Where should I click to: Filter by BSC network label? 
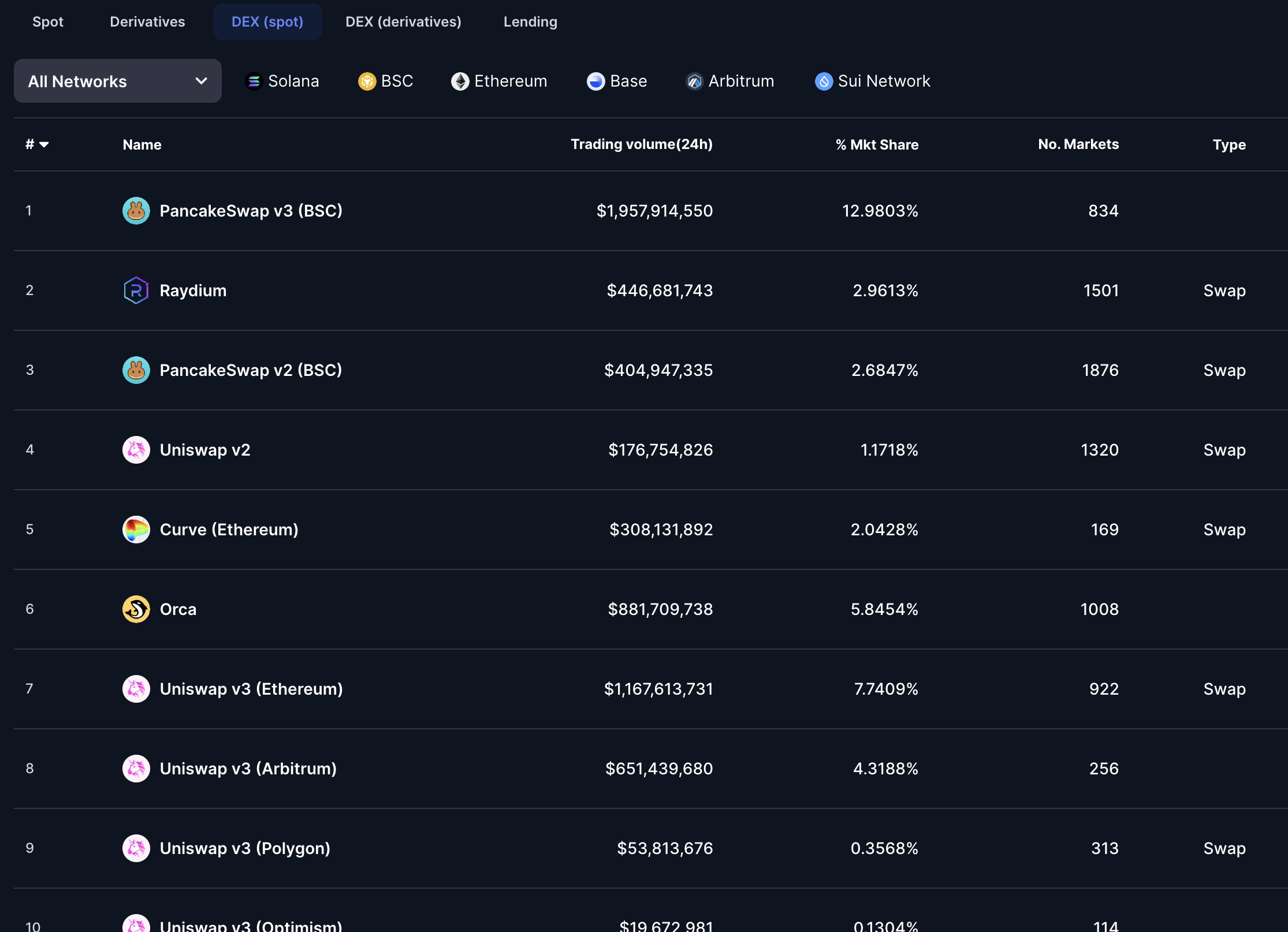tap(397, 81)
